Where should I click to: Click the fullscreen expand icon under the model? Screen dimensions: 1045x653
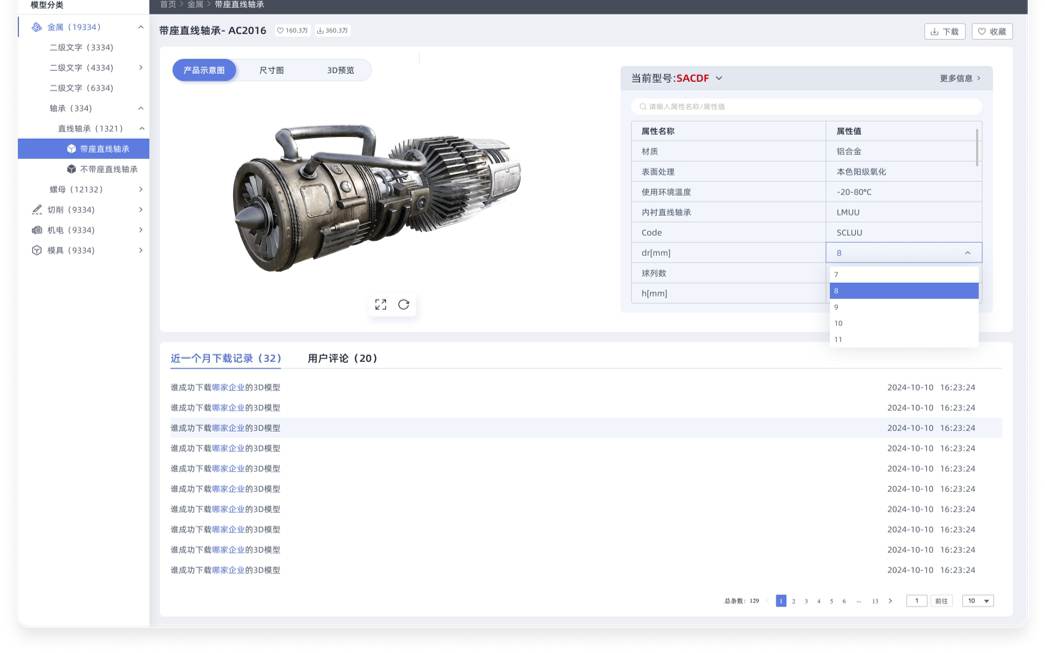380,305
